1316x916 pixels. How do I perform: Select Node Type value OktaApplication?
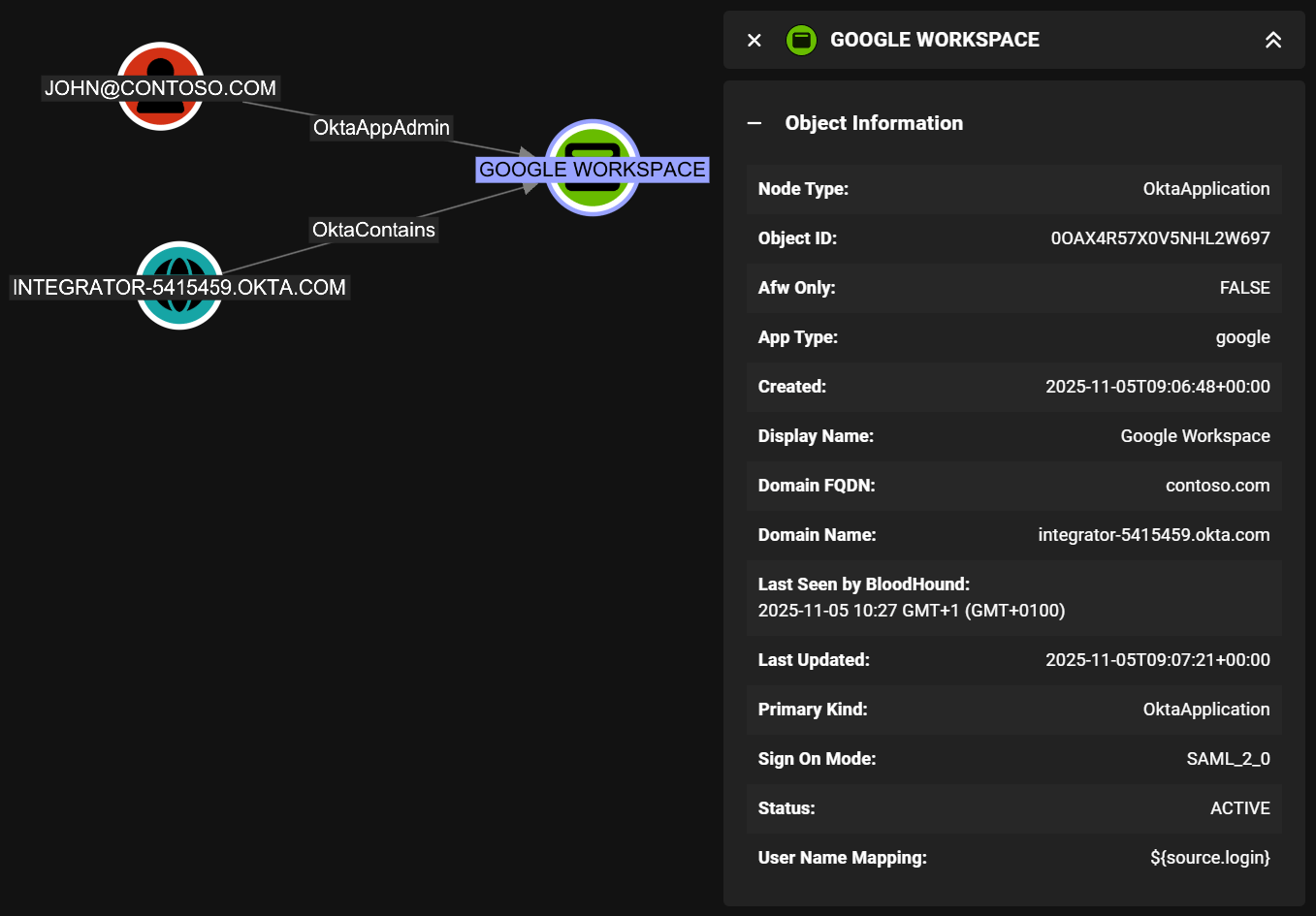(1206, 189)
